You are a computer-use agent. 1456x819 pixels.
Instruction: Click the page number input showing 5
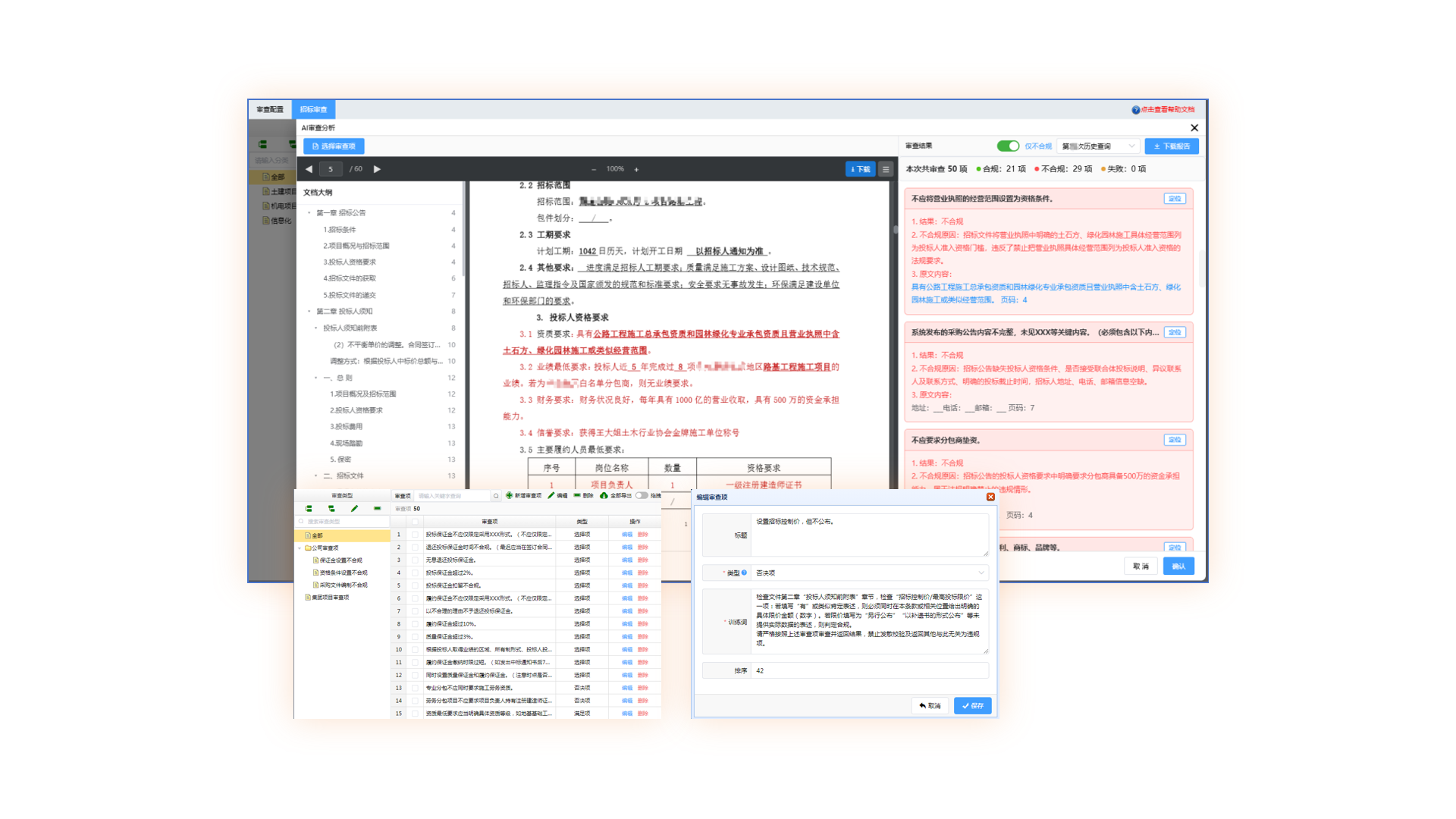331,169
